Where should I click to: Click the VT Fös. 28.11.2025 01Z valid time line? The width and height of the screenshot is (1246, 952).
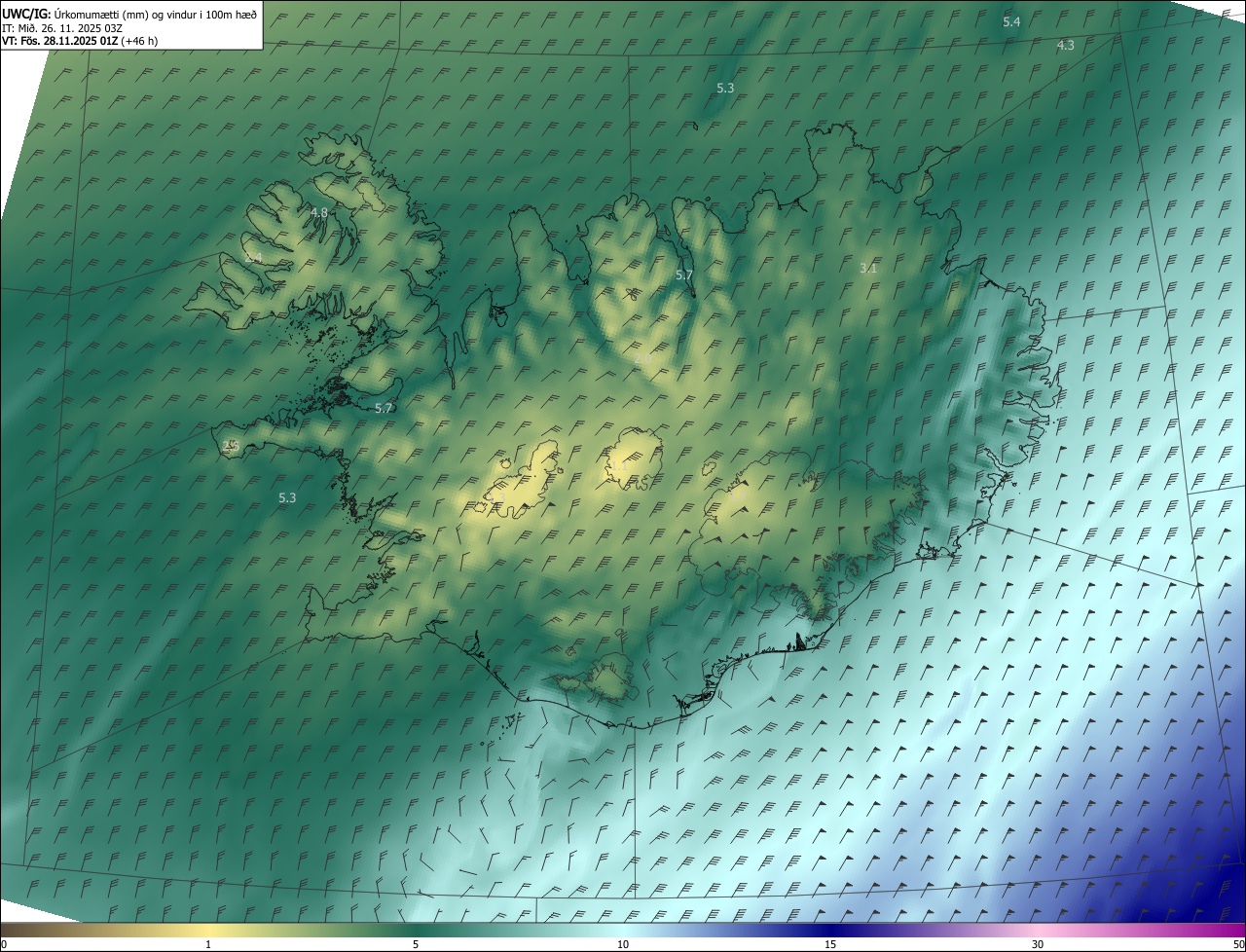pos(80,41)
